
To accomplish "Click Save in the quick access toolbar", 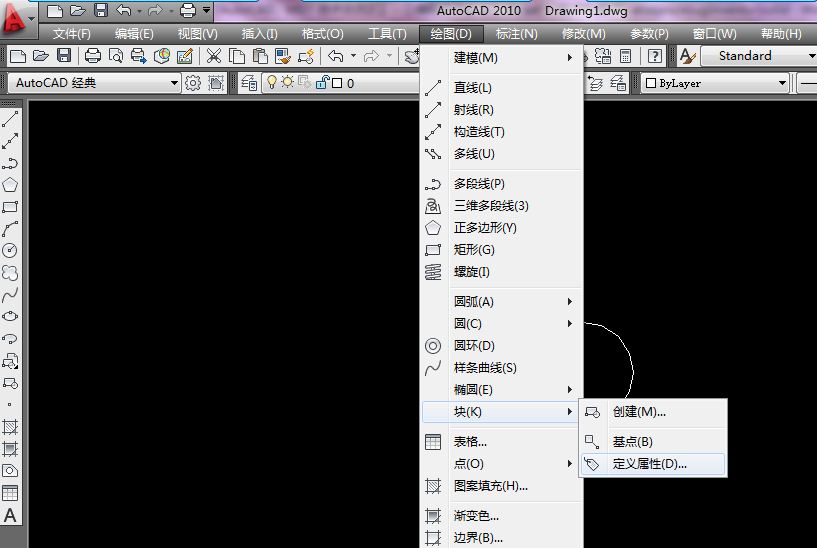I will tap(101, 10).
